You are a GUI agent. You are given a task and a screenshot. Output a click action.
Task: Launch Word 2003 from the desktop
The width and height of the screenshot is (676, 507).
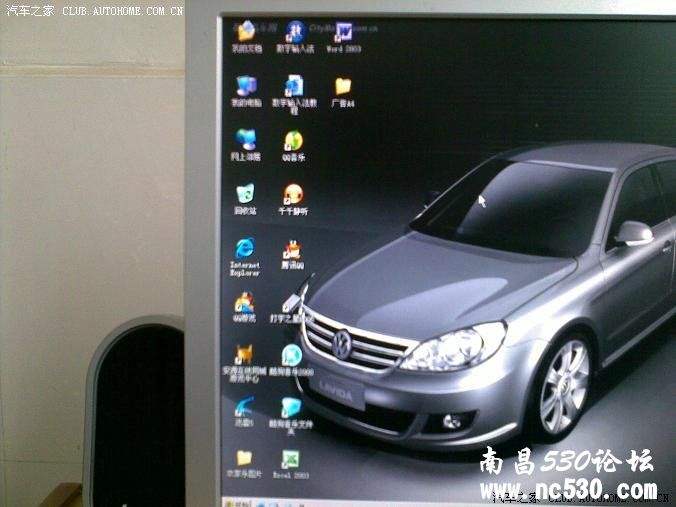[x=343, y=32]
